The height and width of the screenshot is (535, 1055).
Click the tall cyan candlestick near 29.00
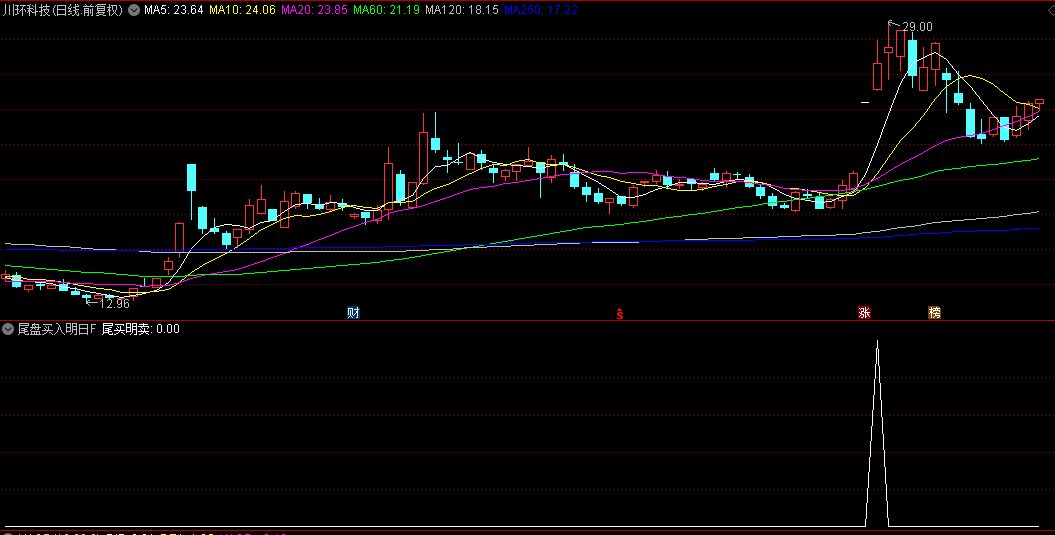coord(912,58)
